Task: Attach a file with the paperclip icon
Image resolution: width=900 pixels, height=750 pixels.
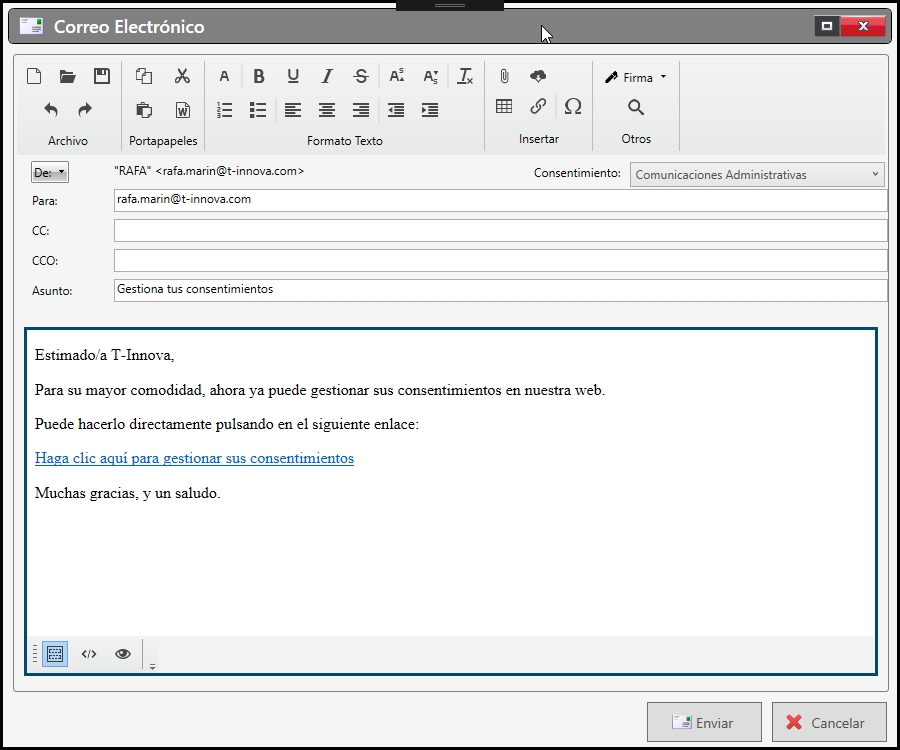Action: click(504, 76)
